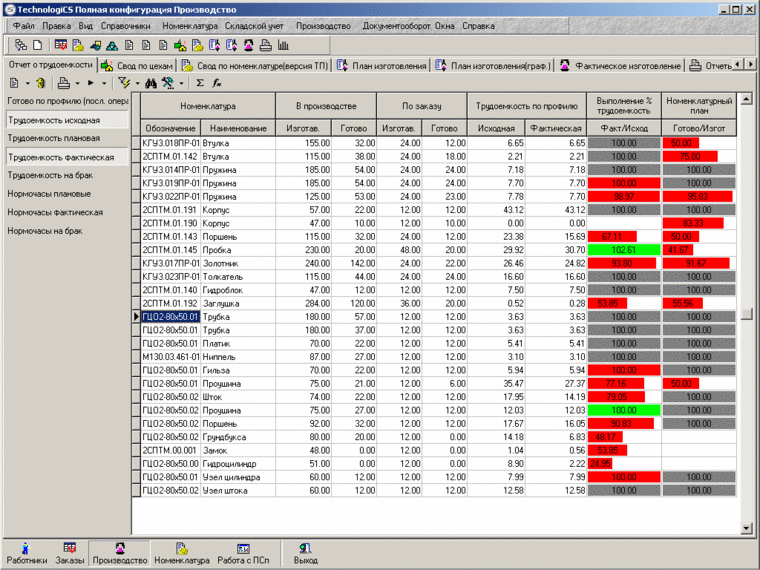Toggle Трудоемкость фактическая profile option
Image resolution: width=760 pixels, height=570 pixels.
click(67, 157)
